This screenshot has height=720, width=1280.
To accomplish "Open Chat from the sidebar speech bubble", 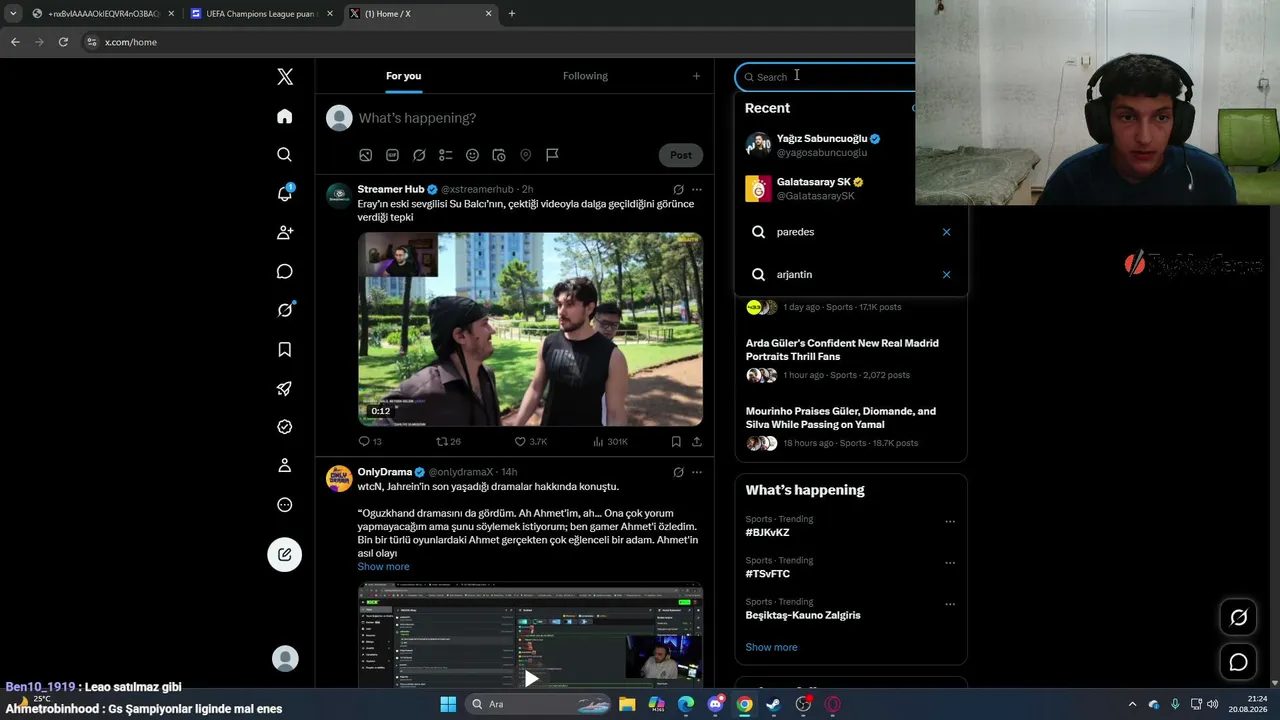I will [x=285, y=271].
